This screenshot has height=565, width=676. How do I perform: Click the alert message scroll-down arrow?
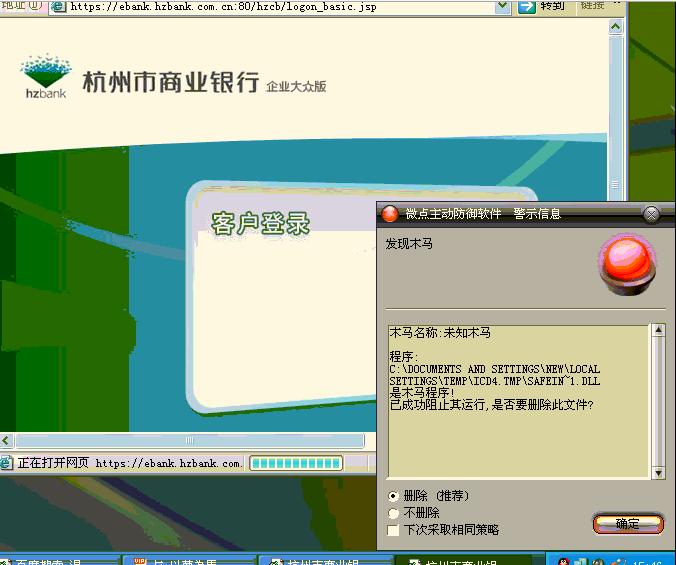tap(658, 473)
